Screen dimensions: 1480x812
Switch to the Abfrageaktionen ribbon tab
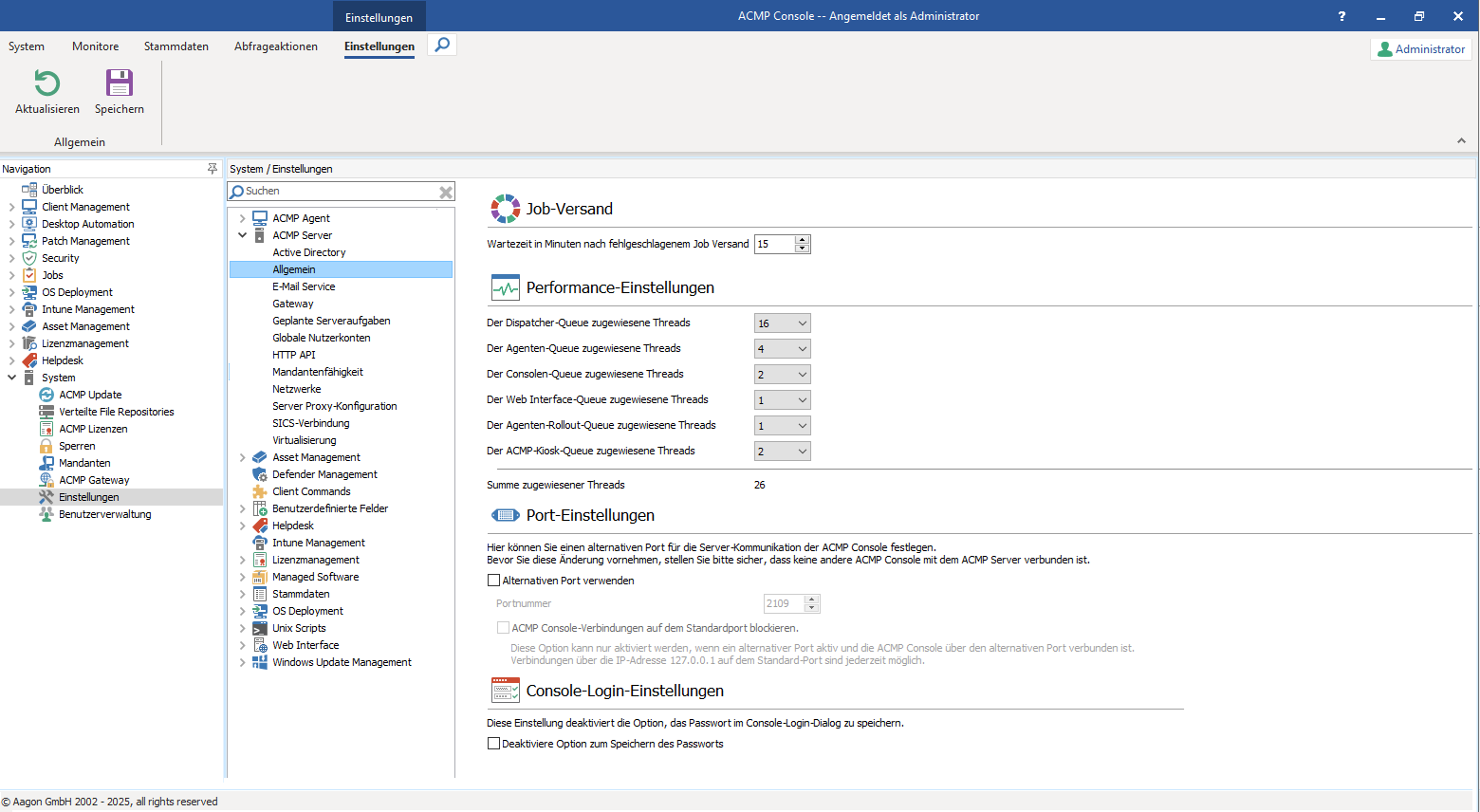click(275, 46)
